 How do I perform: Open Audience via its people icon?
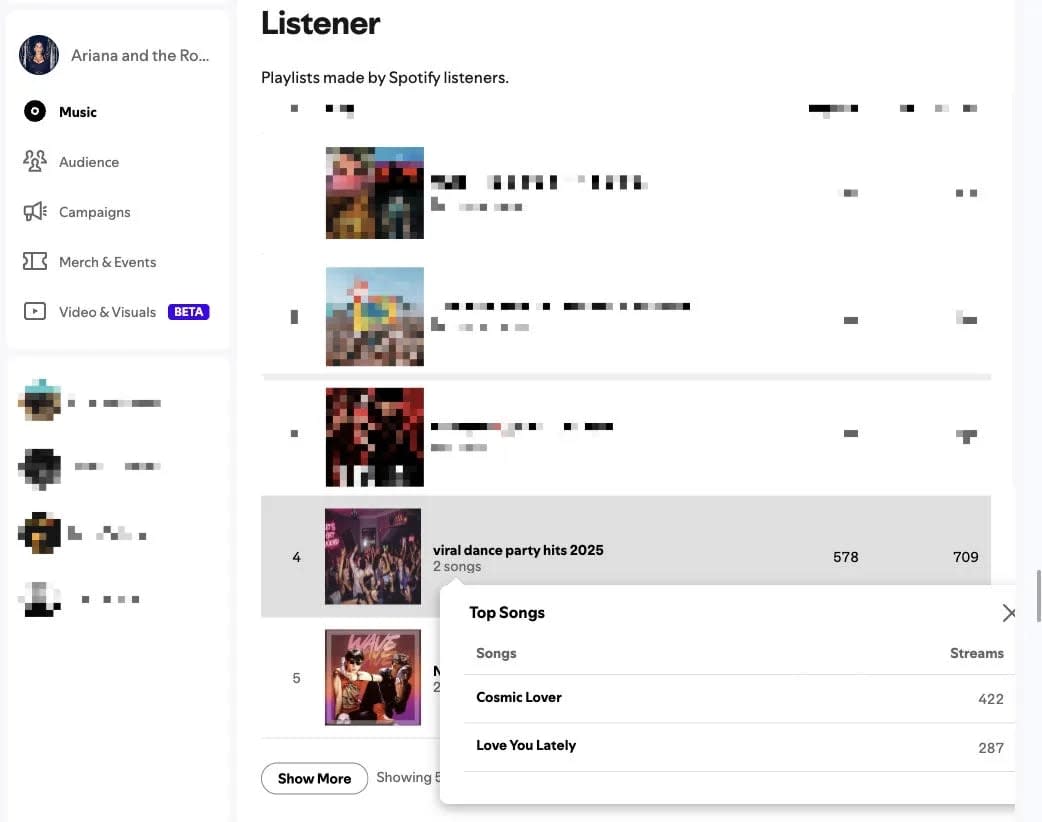(35, 161)
